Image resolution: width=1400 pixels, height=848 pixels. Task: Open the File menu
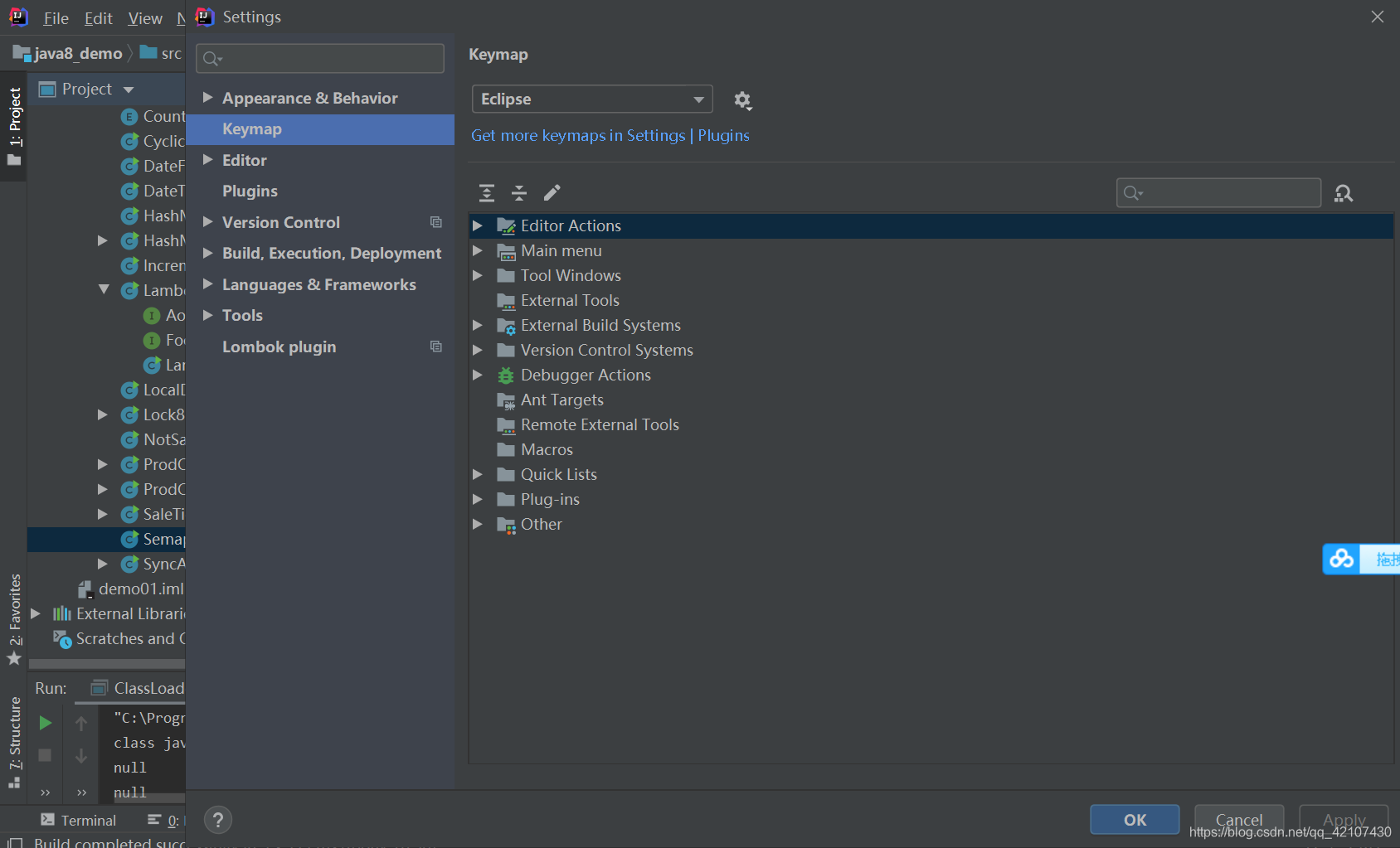point(56,18)
